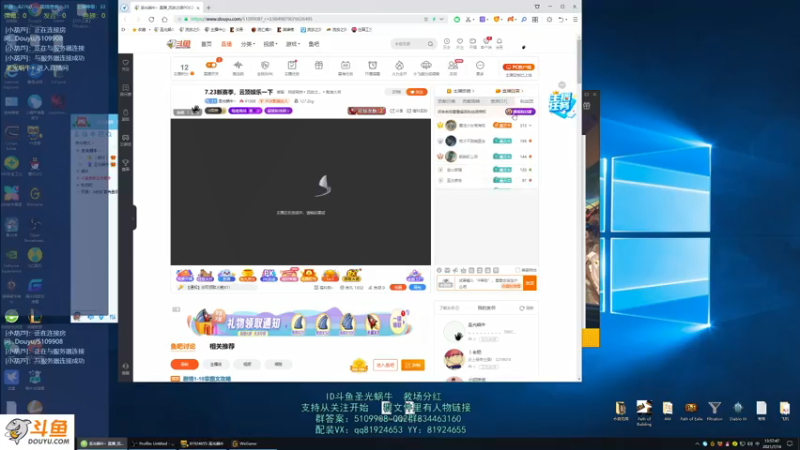Switch to the 鱼吧讨论 tab

coord(183,346)
